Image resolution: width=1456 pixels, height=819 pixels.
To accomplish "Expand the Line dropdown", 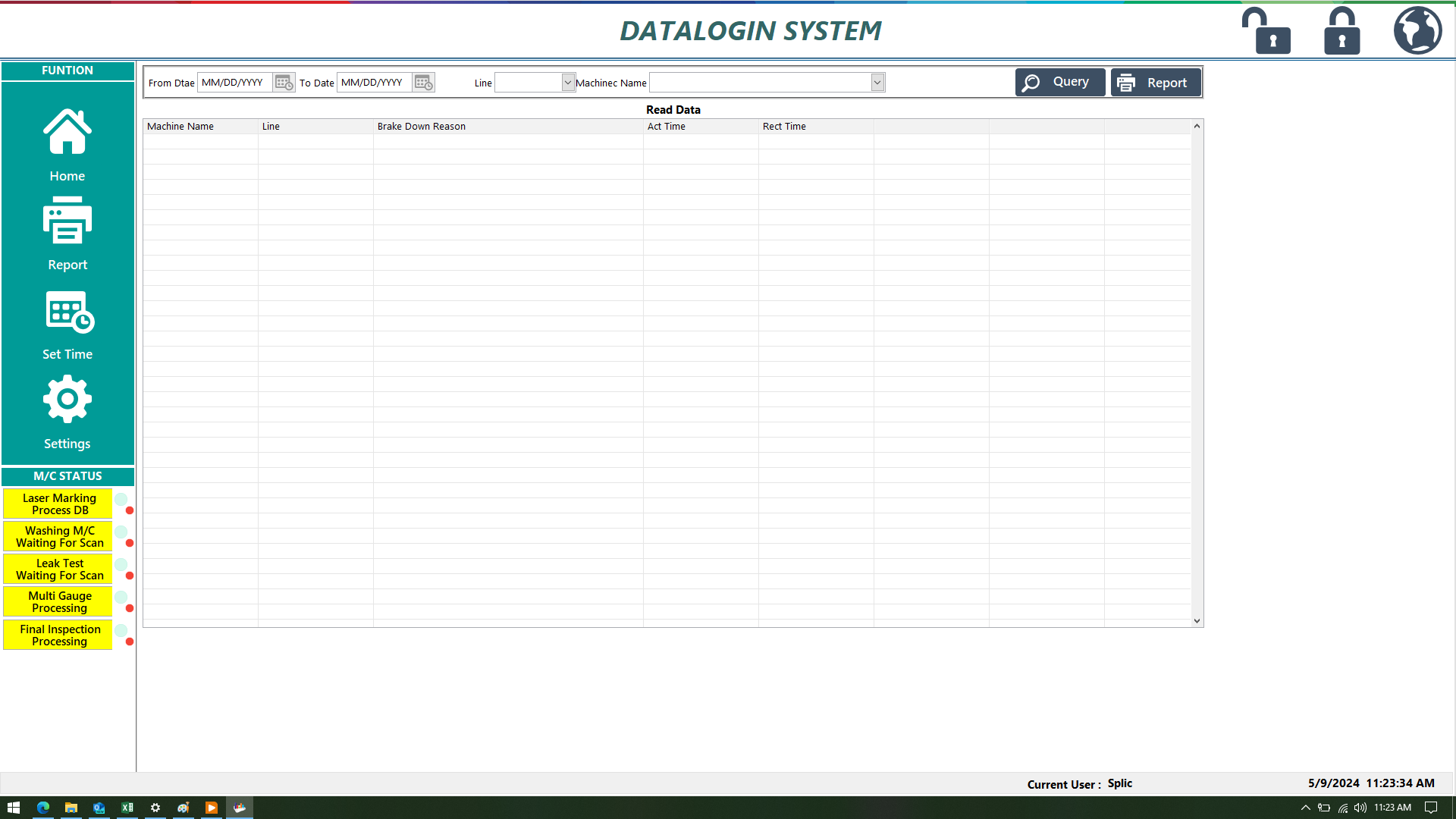I will pyautogui.click(x=568, y=83).
